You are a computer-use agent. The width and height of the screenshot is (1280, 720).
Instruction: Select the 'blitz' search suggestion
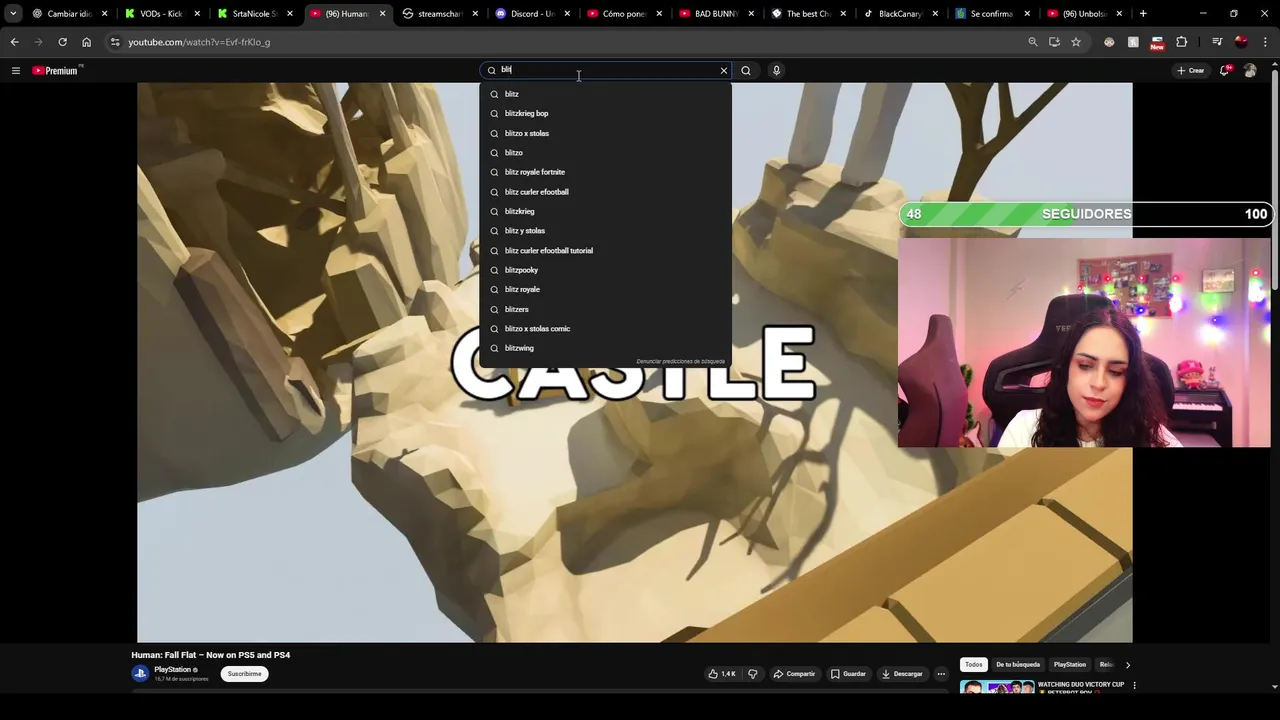coord(605,94)
